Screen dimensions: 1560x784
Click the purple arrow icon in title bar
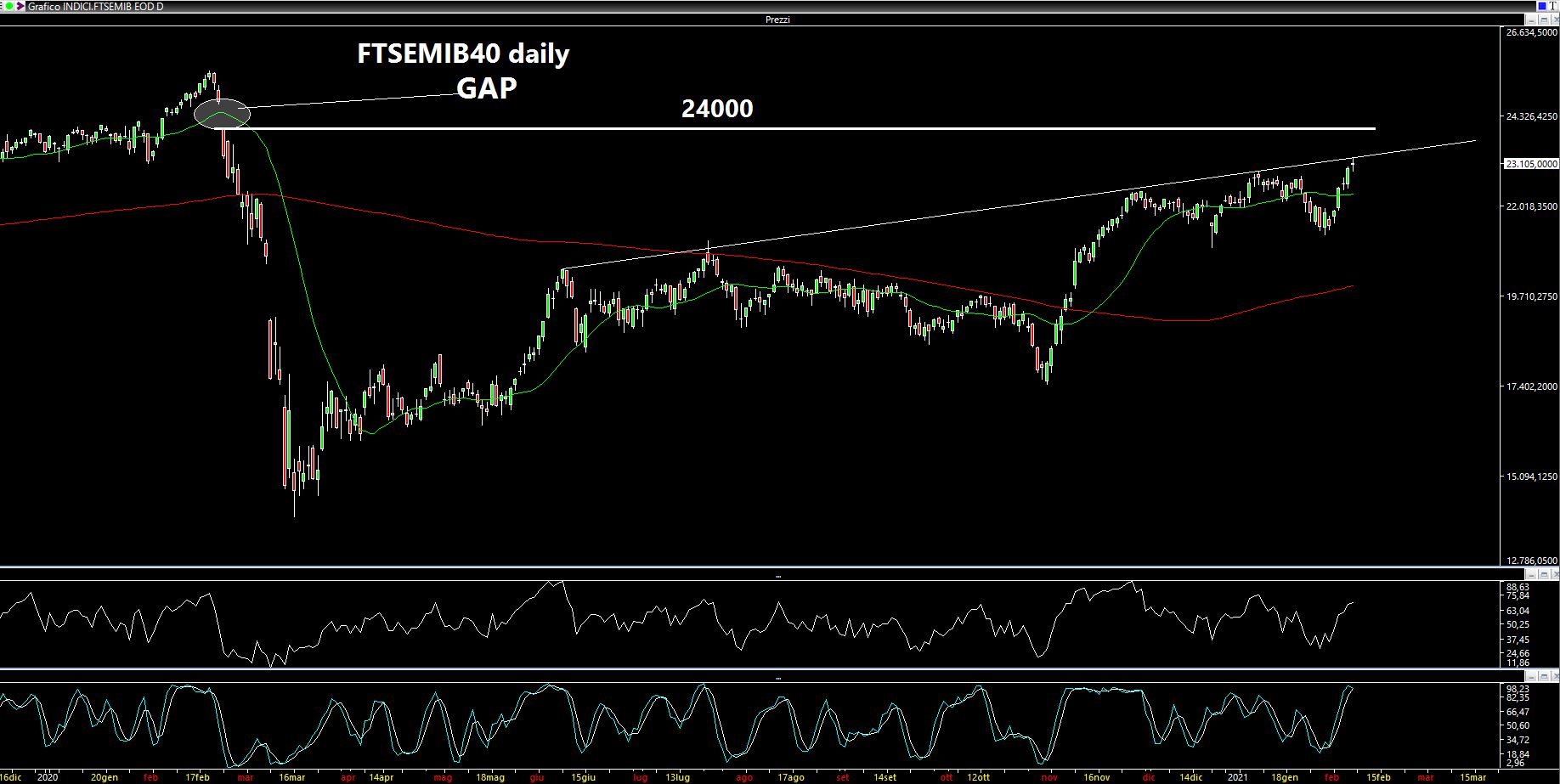pyautogui.click(x=20, y=7)
